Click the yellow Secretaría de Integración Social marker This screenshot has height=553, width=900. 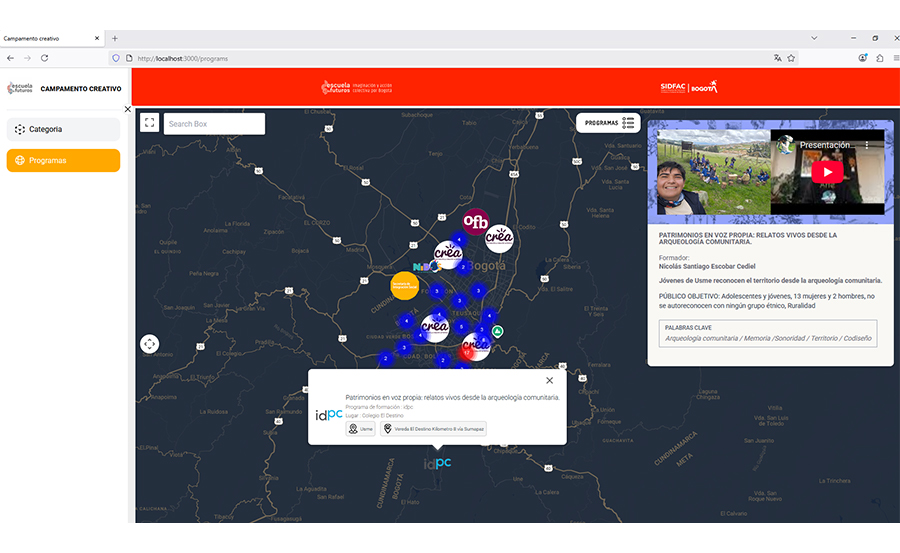(404, 285)
